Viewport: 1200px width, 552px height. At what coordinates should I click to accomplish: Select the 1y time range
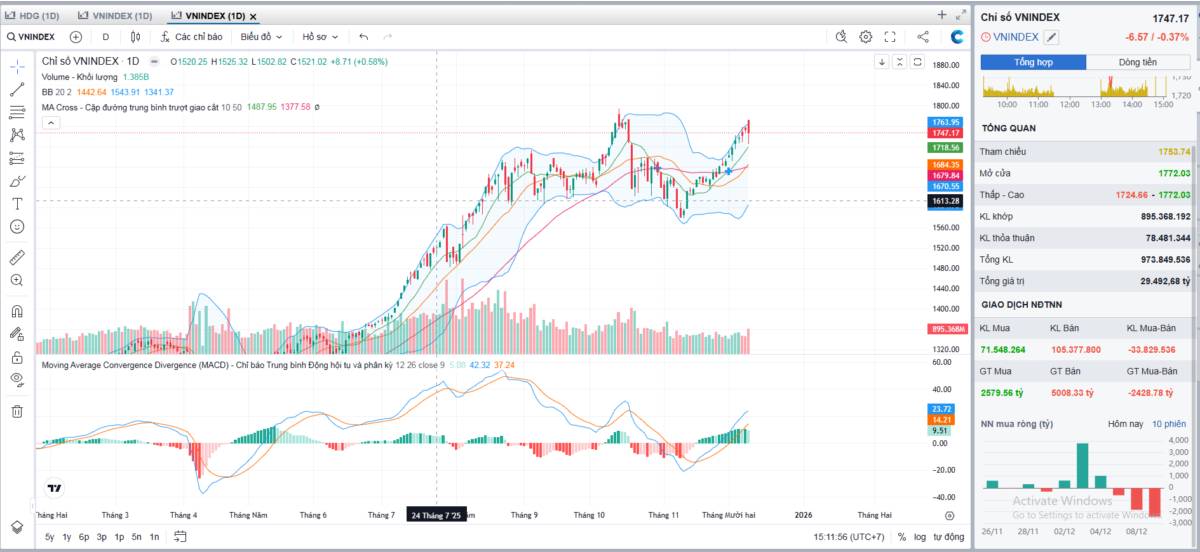pyautogui.click(x=66, y=537)
